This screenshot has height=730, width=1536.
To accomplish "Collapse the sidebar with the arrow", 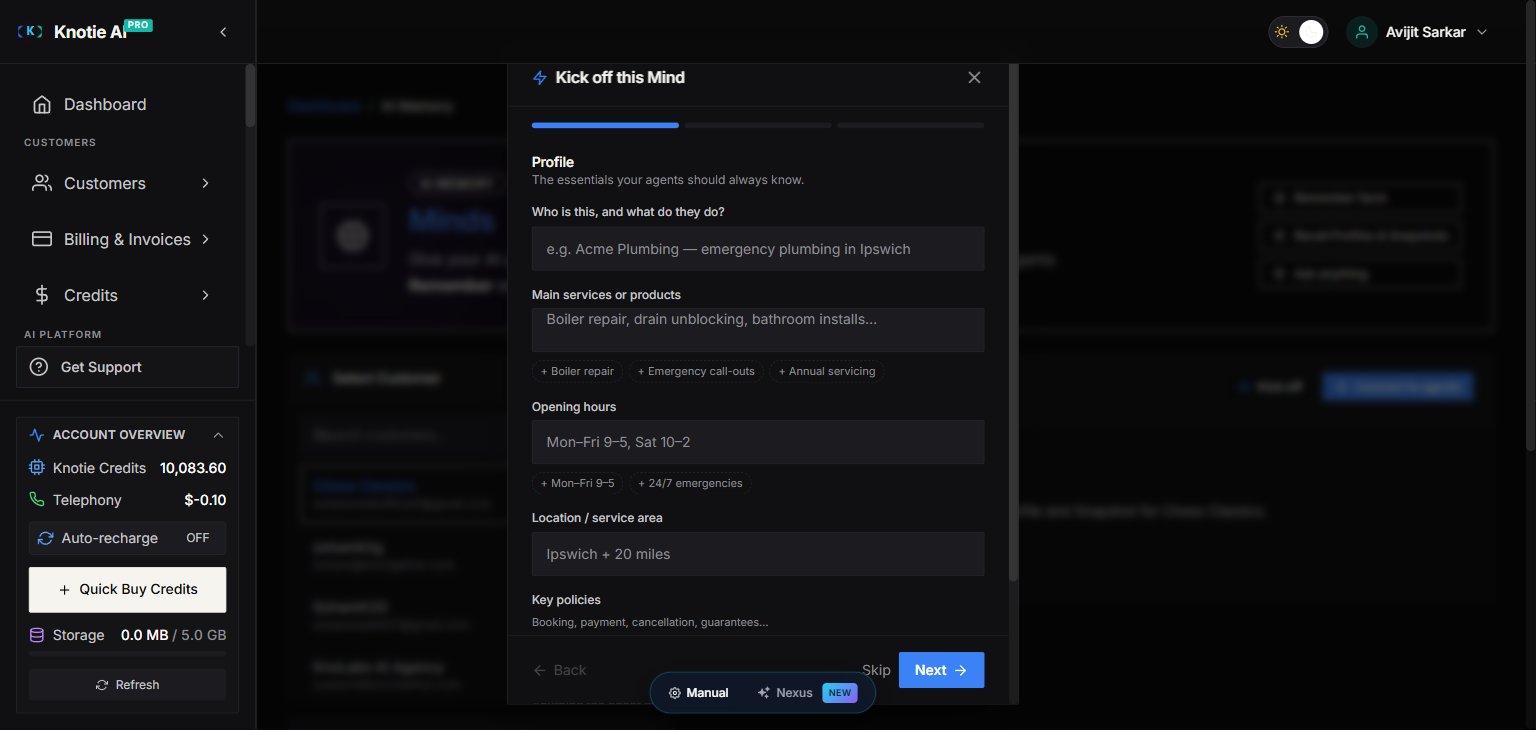I will [223, 32].
